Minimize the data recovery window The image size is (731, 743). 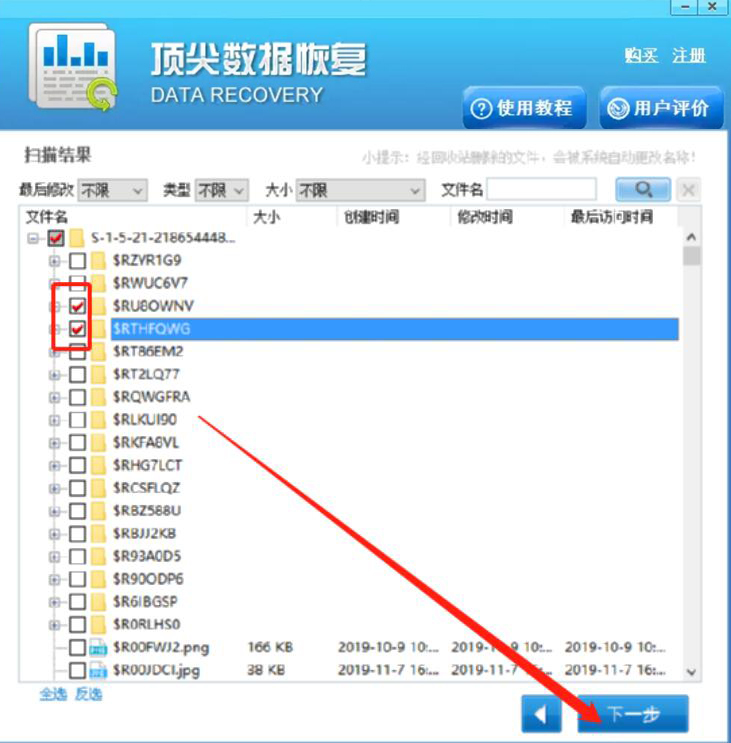684,8
